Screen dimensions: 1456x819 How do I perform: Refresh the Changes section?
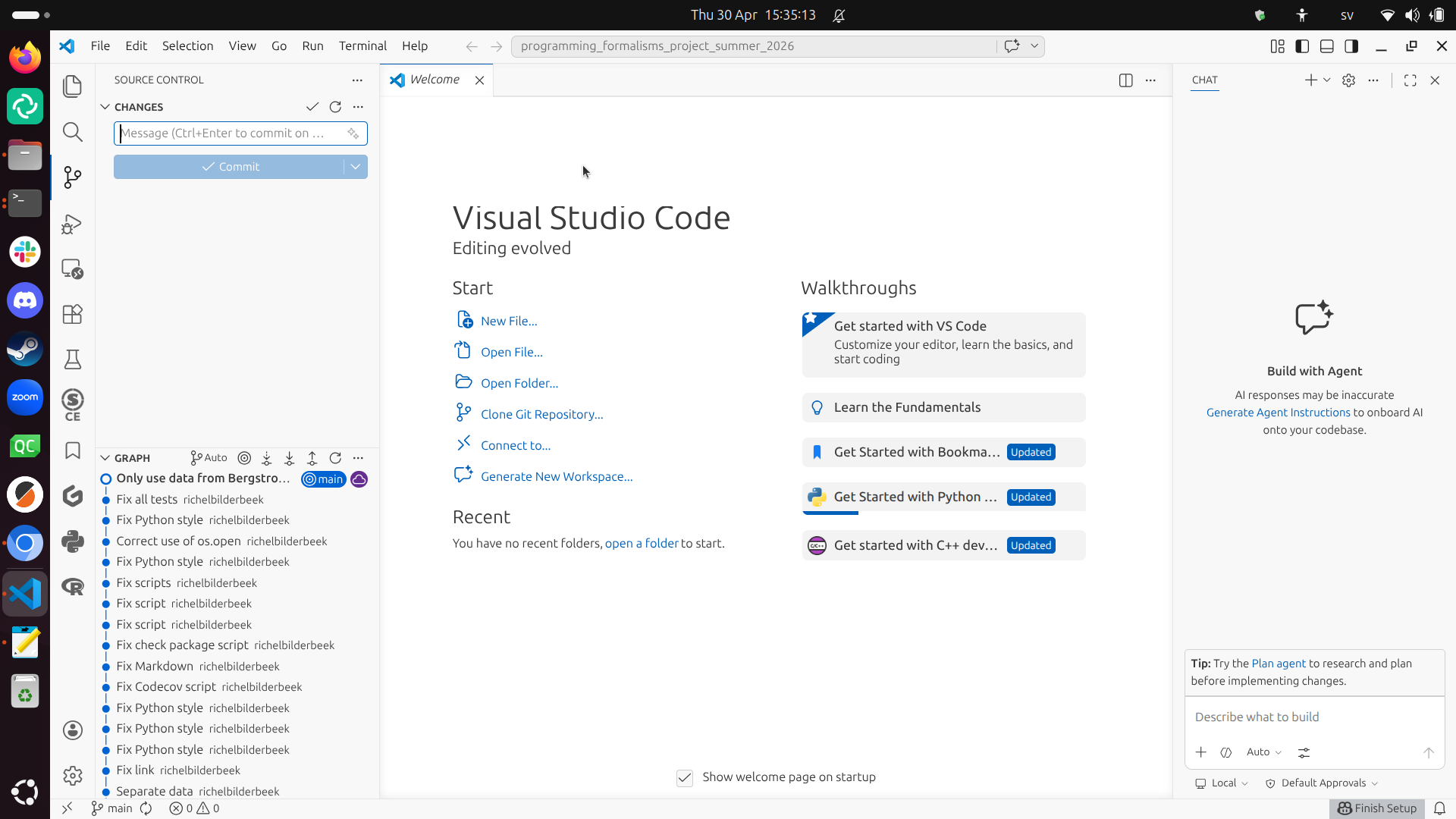point(335,107)
